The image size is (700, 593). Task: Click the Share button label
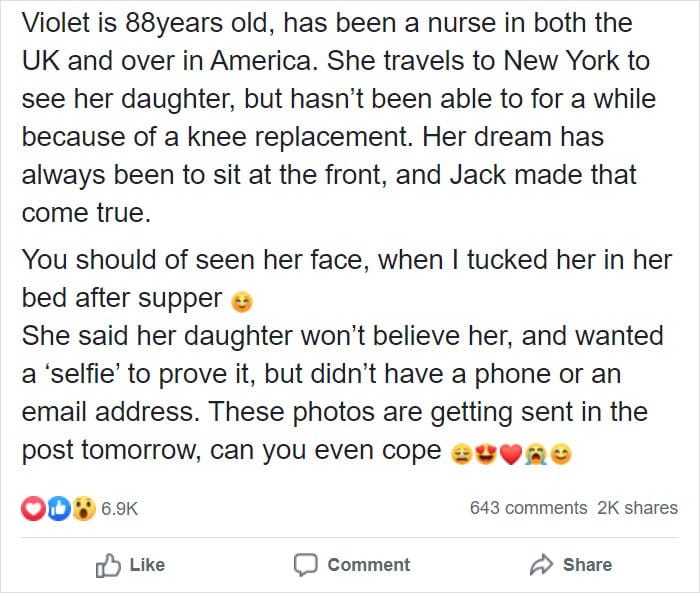point(587,565)
